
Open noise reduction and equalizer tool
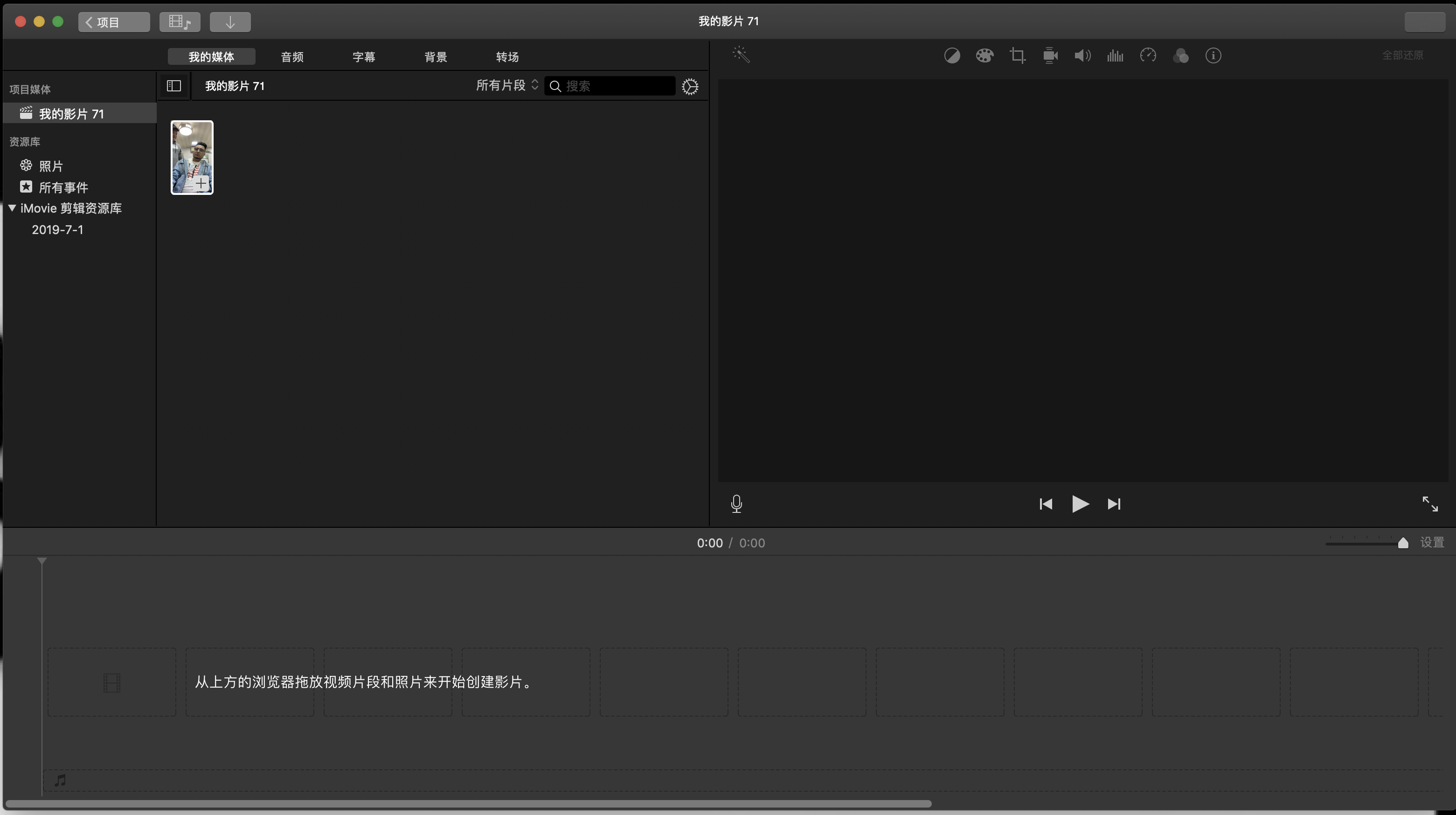pyautogui.click(x=1115, y=55)
